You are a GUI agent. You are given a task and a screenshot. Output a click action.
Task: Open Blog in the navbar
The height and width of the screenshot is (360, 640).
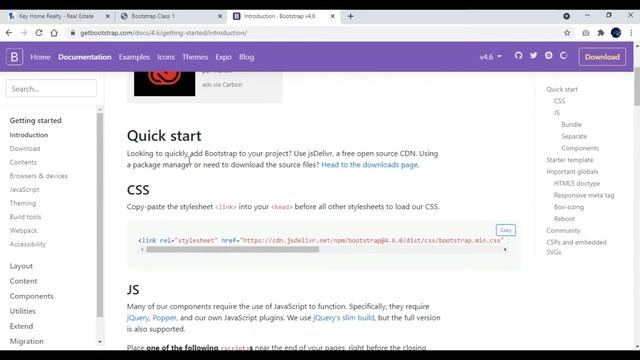[246, 57]
